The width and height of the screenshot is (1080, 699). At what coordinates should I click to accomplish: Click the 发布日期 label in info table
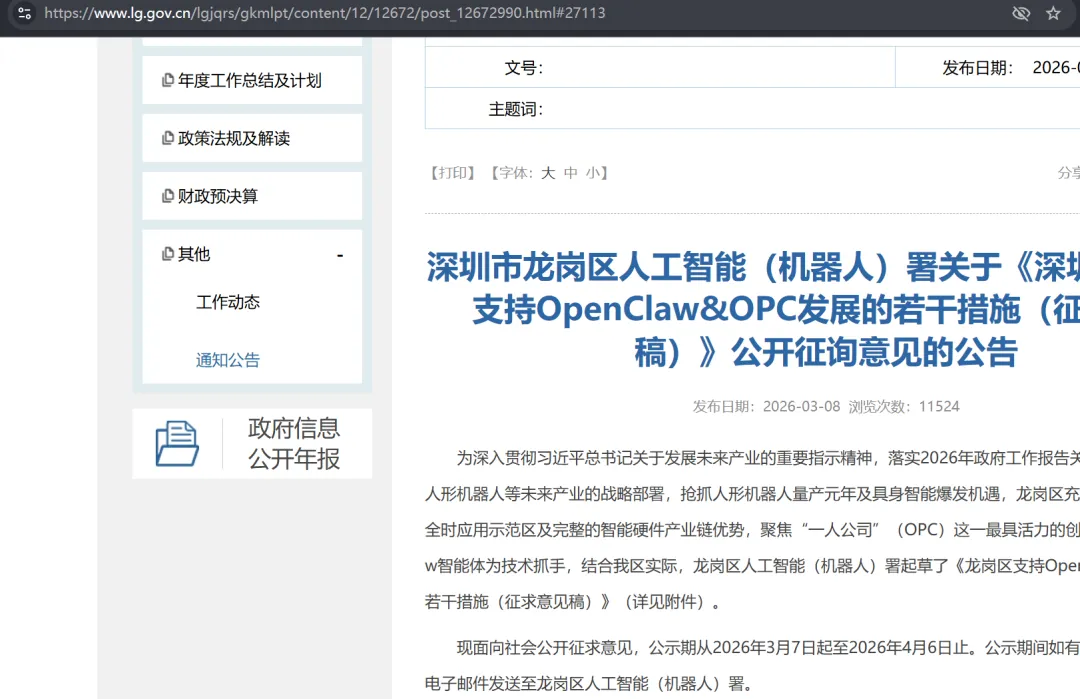click(x=978, y=67)
